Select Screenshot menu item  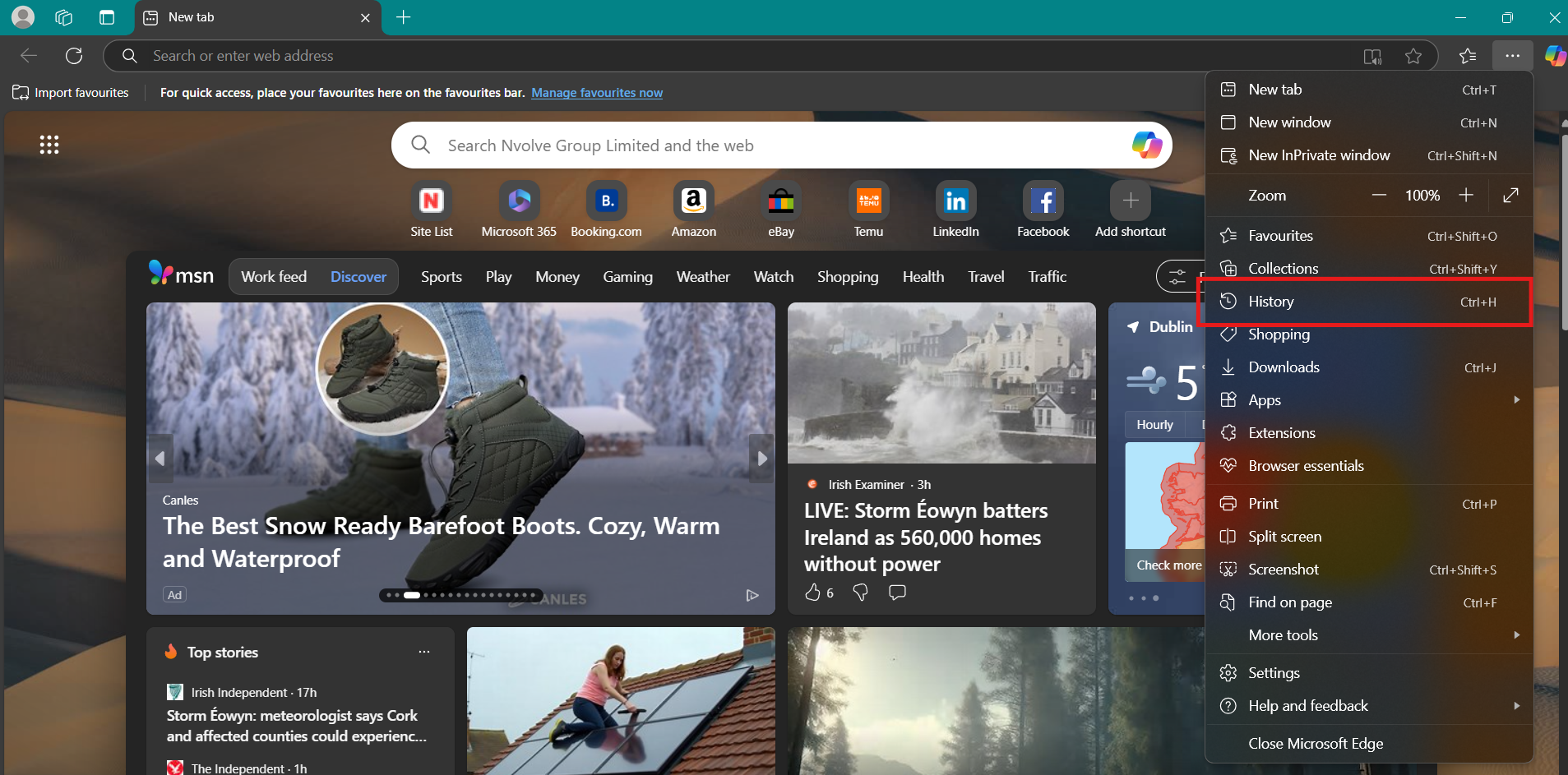click(x=1369, y=570)
